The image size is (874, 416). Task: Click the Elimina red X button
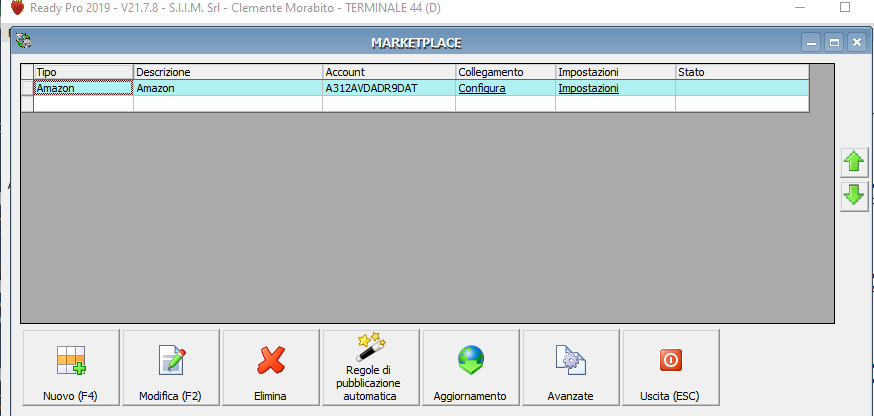(271, 367)
